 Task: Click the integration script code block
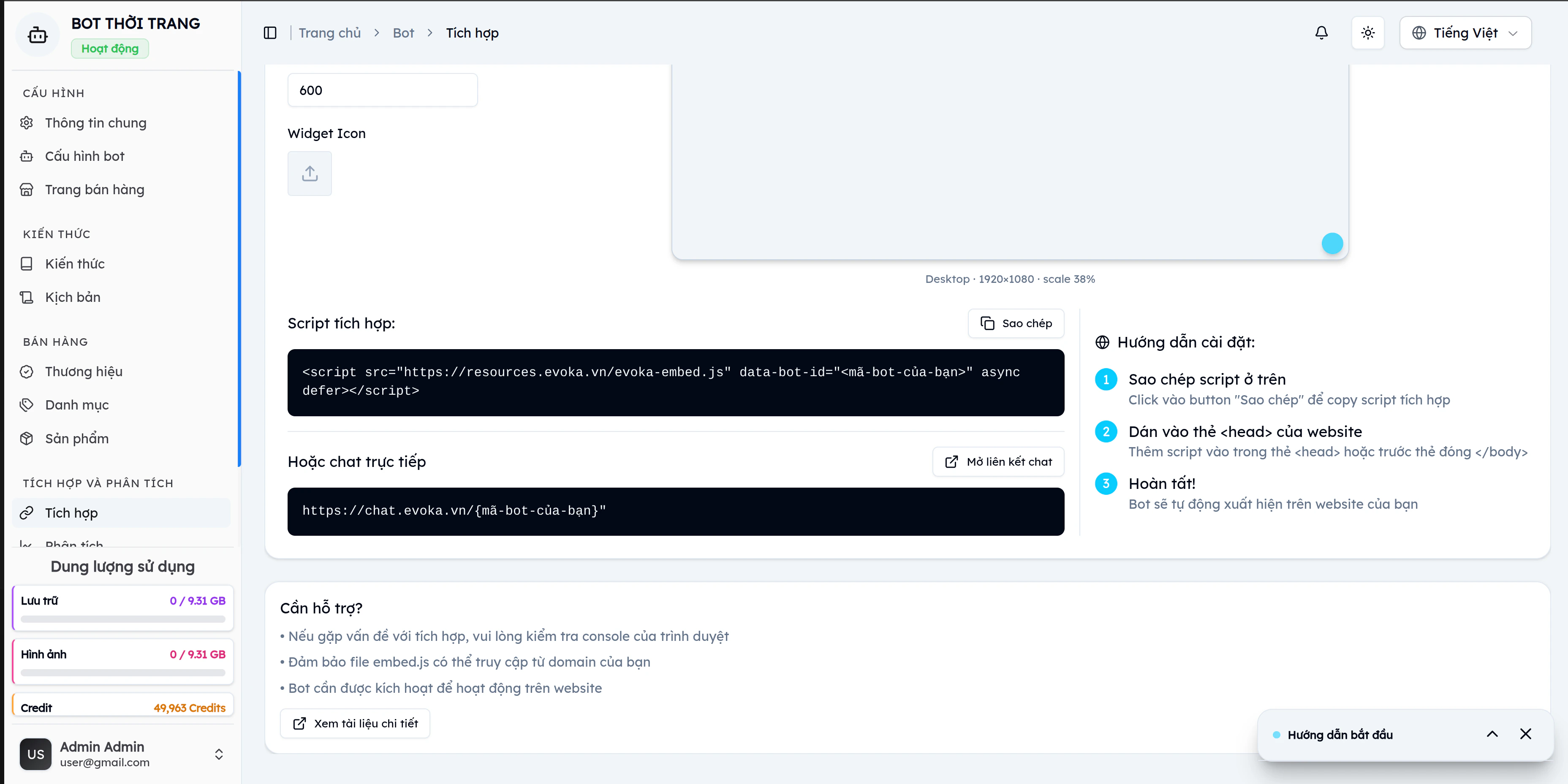(676, 382)
